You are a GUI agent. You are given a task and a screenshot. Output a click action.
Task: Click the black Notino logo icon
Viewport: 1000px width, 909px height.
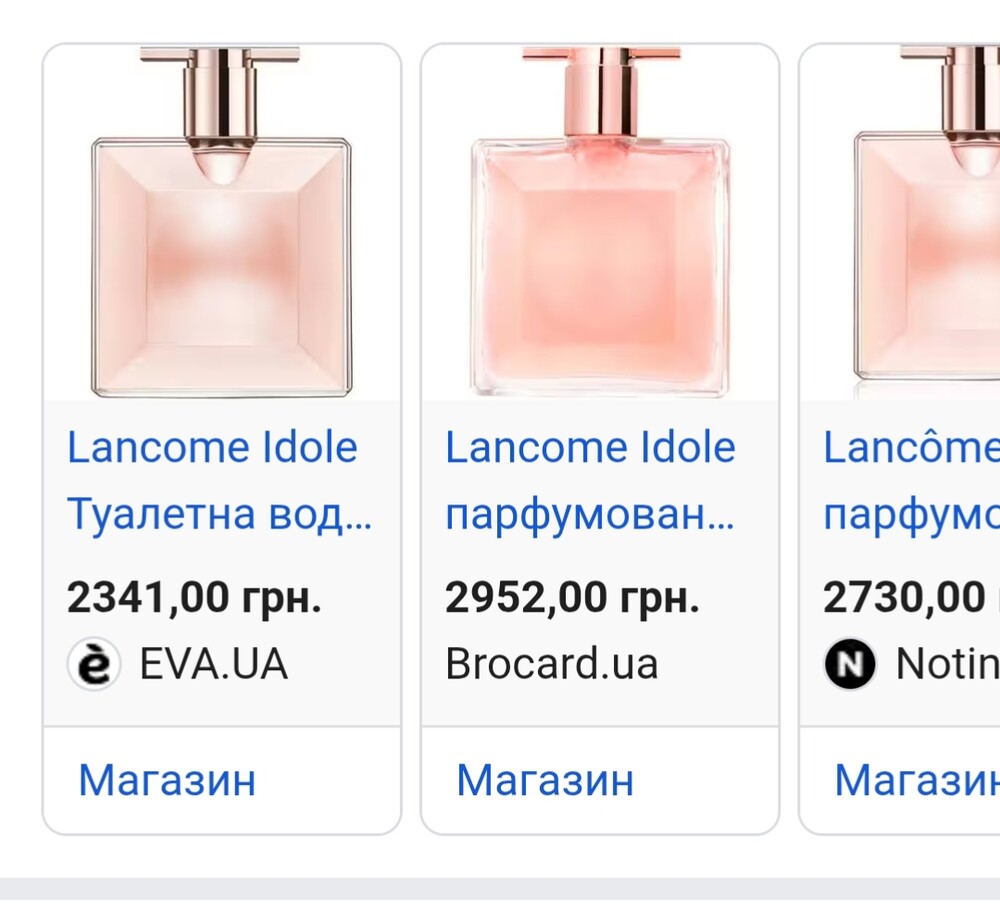click(x=850, y=665)
